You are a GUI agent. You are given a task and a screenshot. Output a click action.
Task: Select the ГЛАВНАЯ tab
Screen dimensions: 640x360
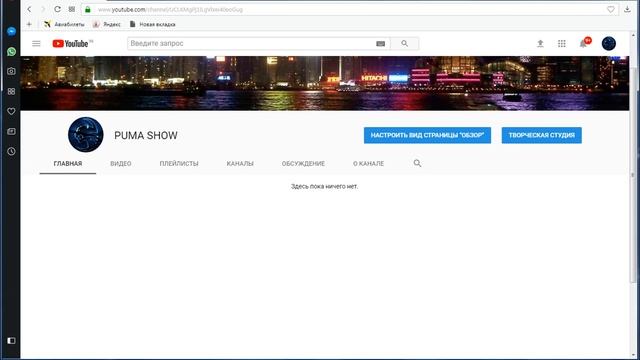[68, 164]
